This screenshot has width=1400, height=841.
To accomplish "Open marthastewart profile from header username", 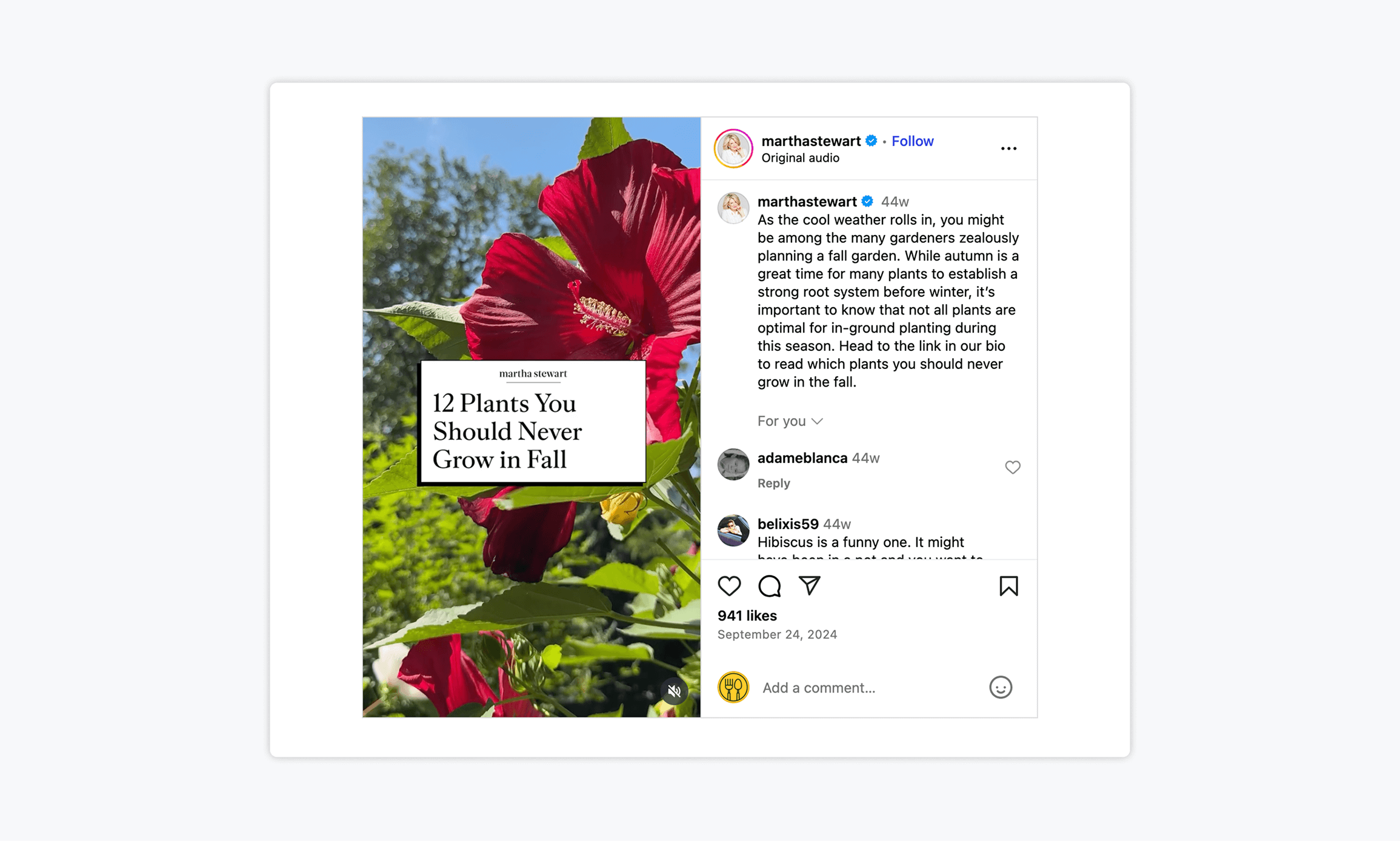I will (x=811, y=141).
